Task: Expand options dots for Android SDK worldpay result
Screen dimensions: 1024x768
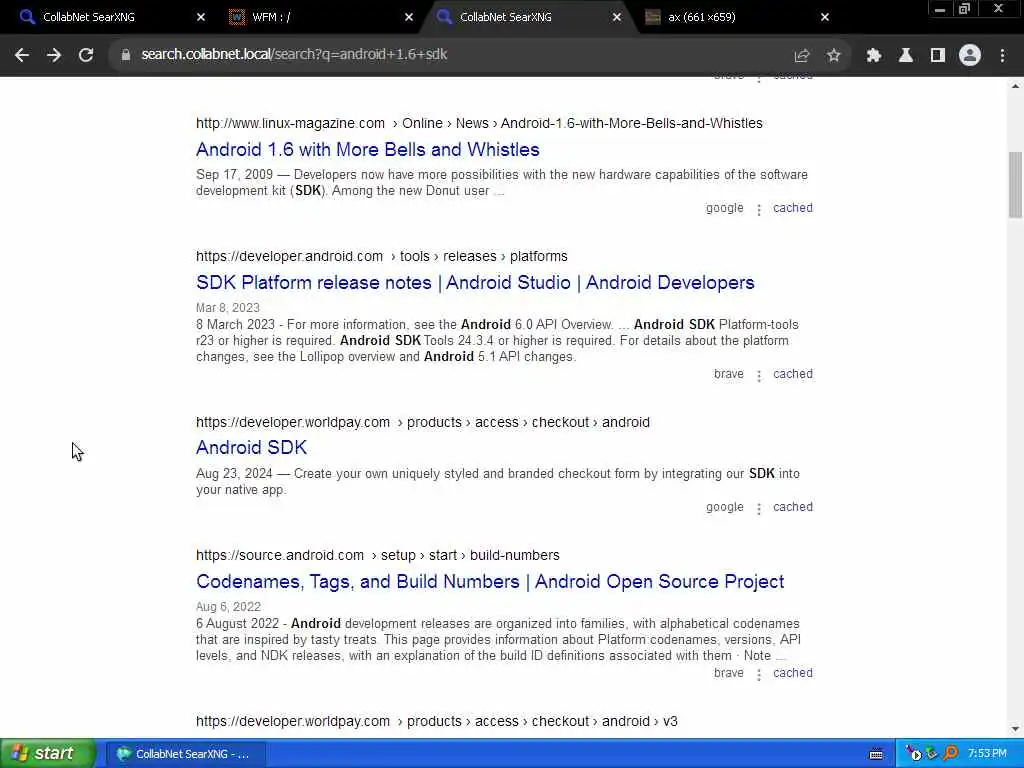Action: coord(759,509)
